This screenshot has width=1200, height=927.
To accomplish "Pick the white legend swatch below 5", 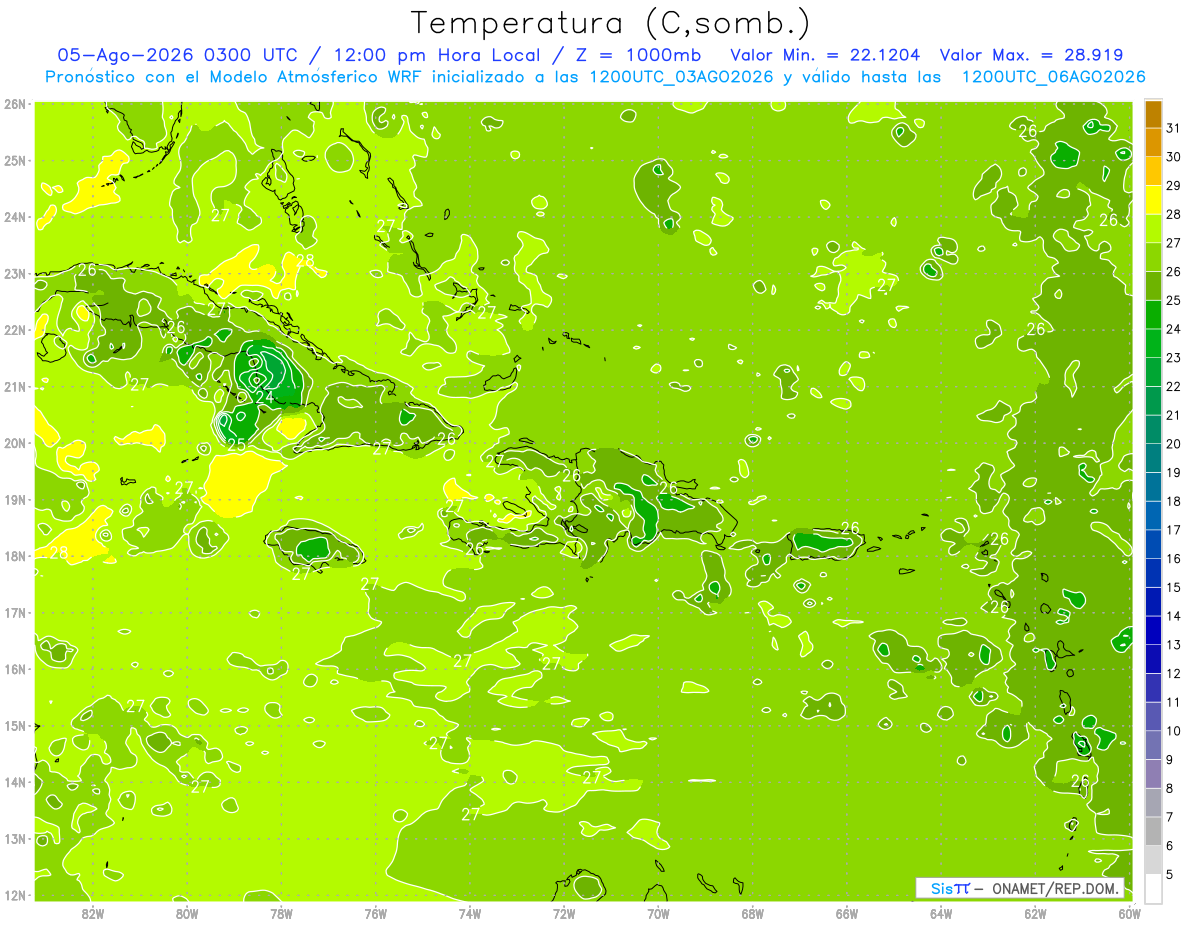I will pyautogui.click(x=1153, y=888).
